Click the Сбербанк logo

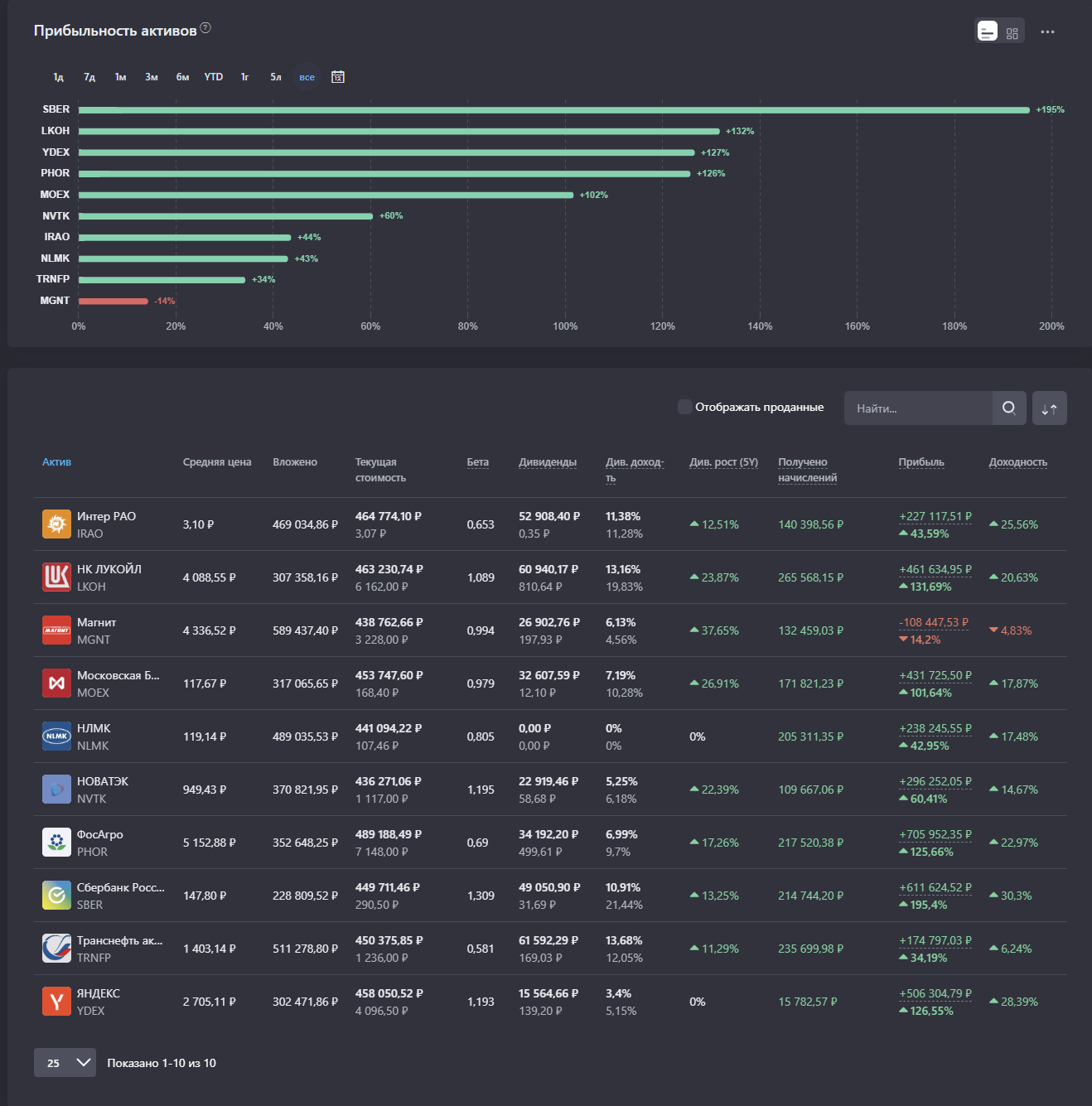point(56,896)
